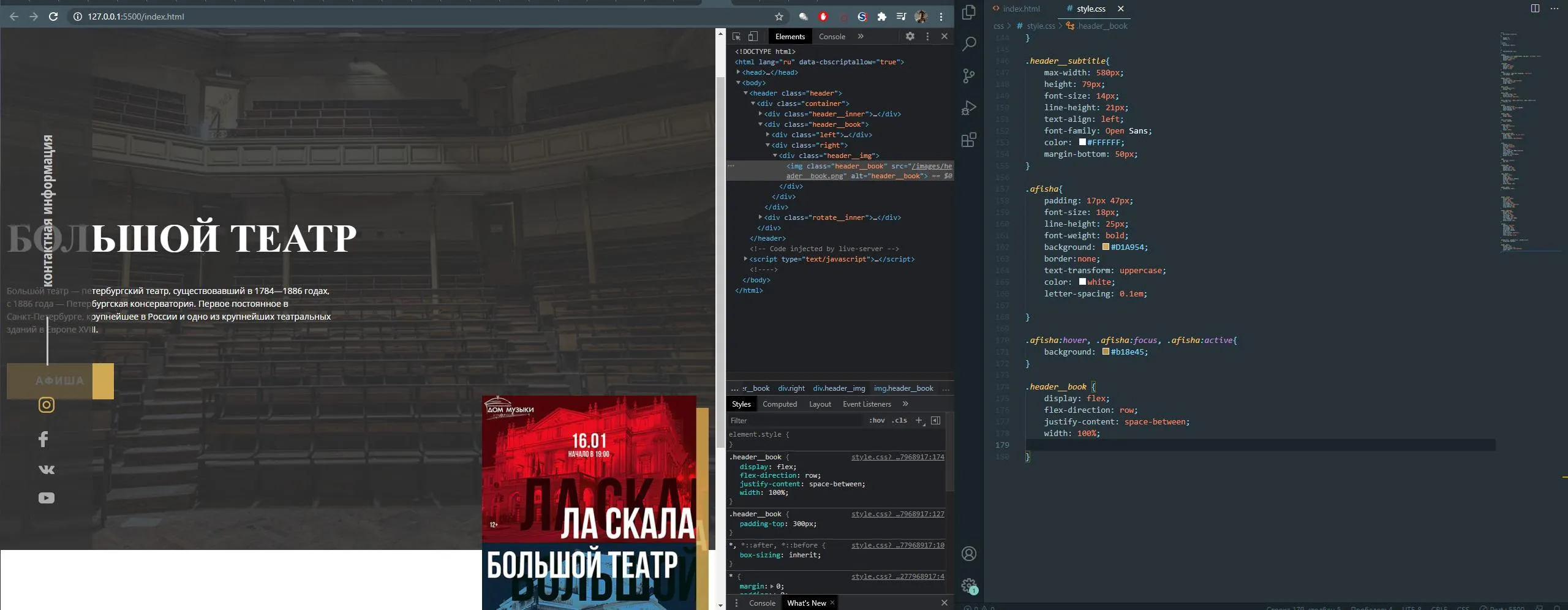Collapse the header class="header" node
The width and height of the screenshot is (1568, 610).
coord(746,93)
